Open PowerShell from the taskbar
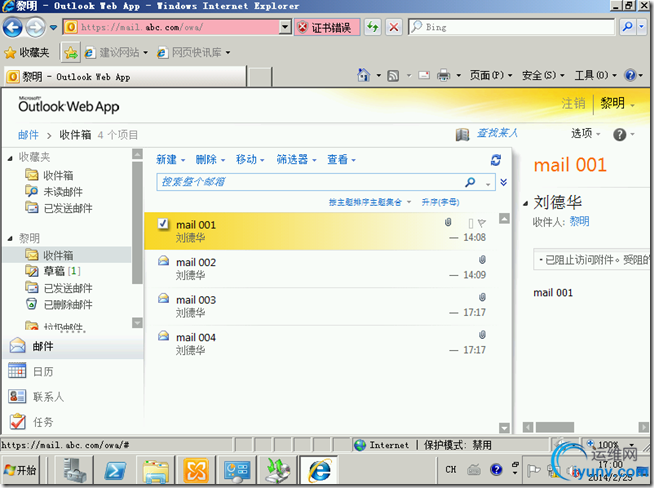The image size is (654, 488). click(x=115, y=470)
